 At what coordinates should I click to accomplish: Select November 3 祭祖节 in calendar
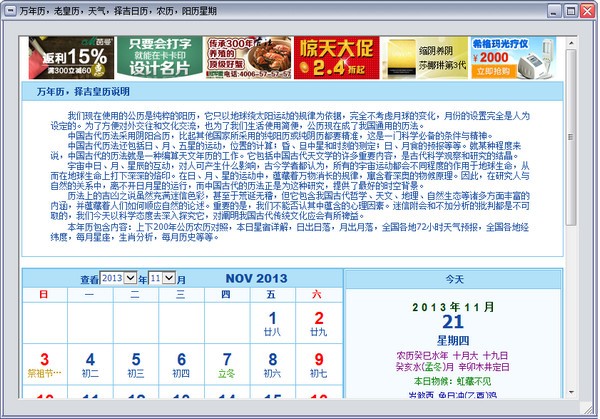[44, 364]
